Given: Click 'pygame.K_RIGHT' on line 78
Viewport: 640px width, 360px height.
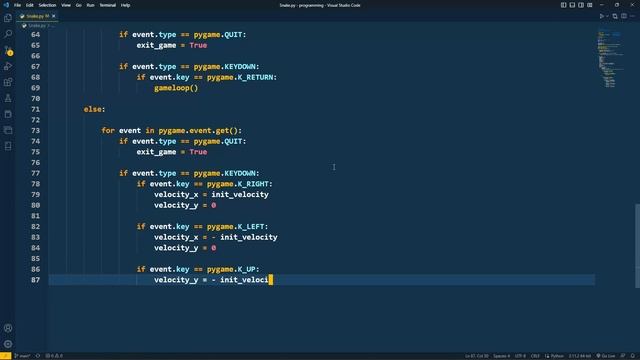Looking at the screenshot, I should (x=238, y=184).
